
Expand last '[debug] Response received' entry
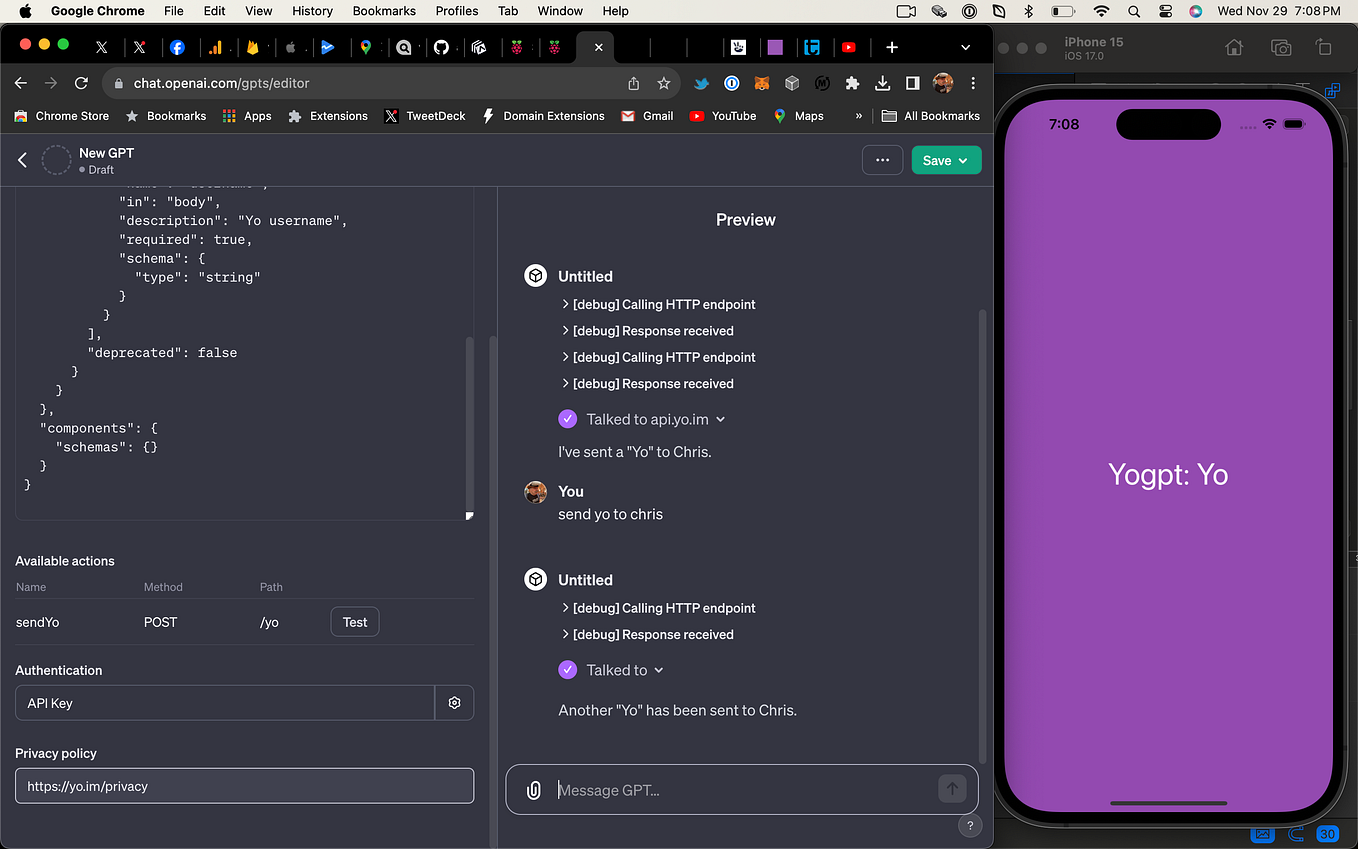pos(648,634)
